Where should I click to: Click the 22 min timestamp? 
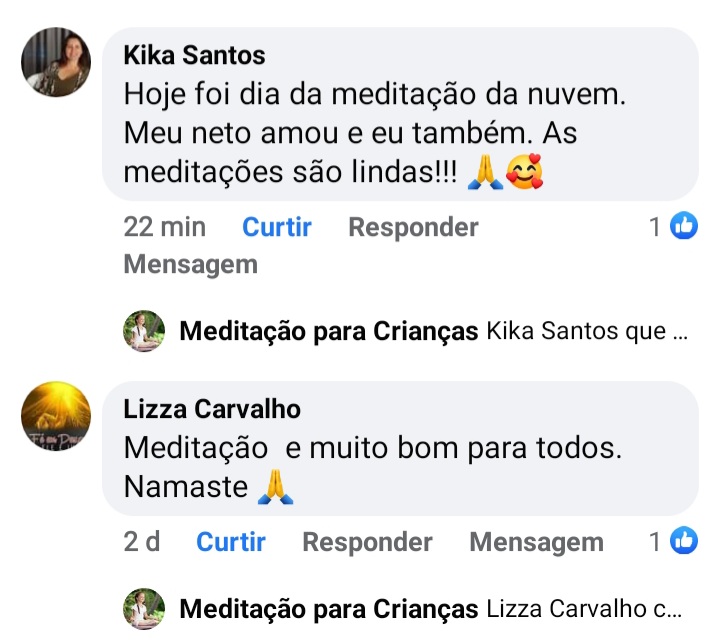[164, 228]
